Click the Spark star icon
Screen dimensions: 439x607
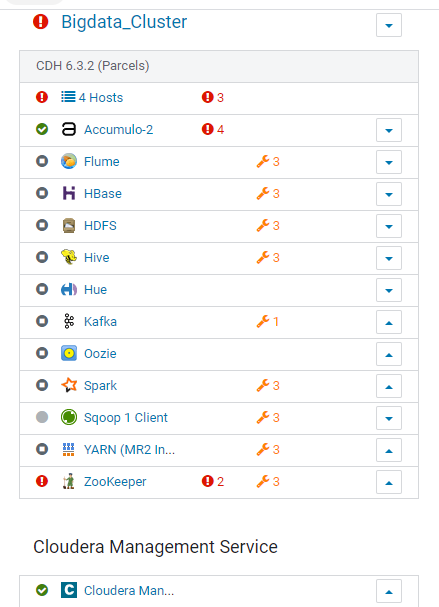[69, 385]
